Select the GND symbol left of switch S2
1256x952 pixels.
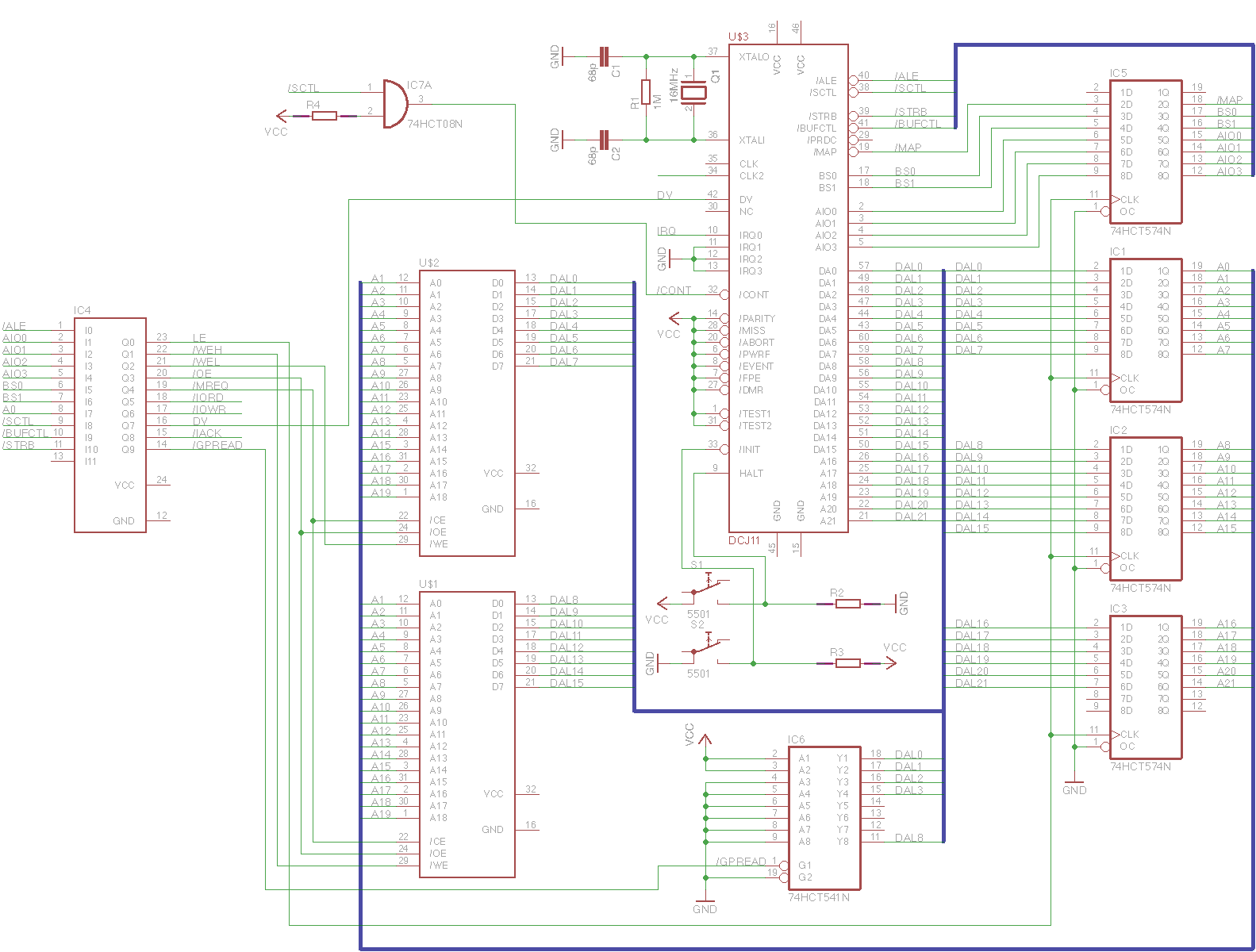click(x=652, y=663)
